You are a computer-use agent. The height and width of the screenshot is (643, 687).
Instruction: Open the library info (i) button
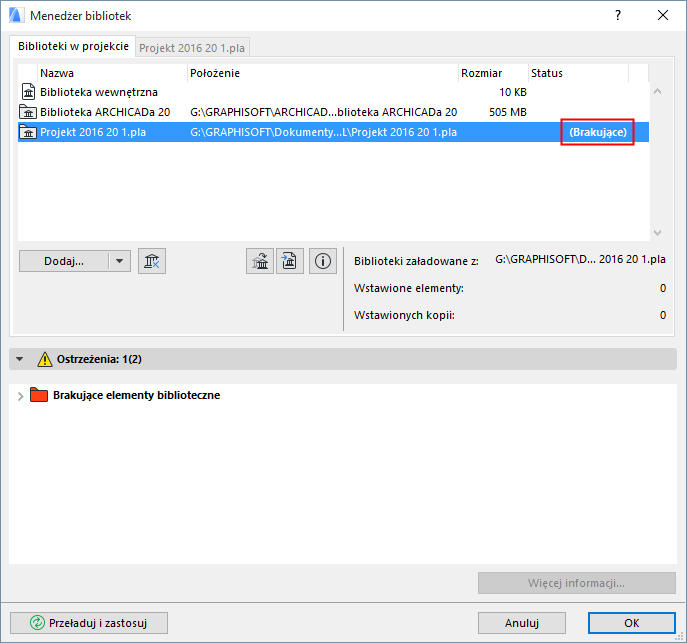click(x=323, y=261)
